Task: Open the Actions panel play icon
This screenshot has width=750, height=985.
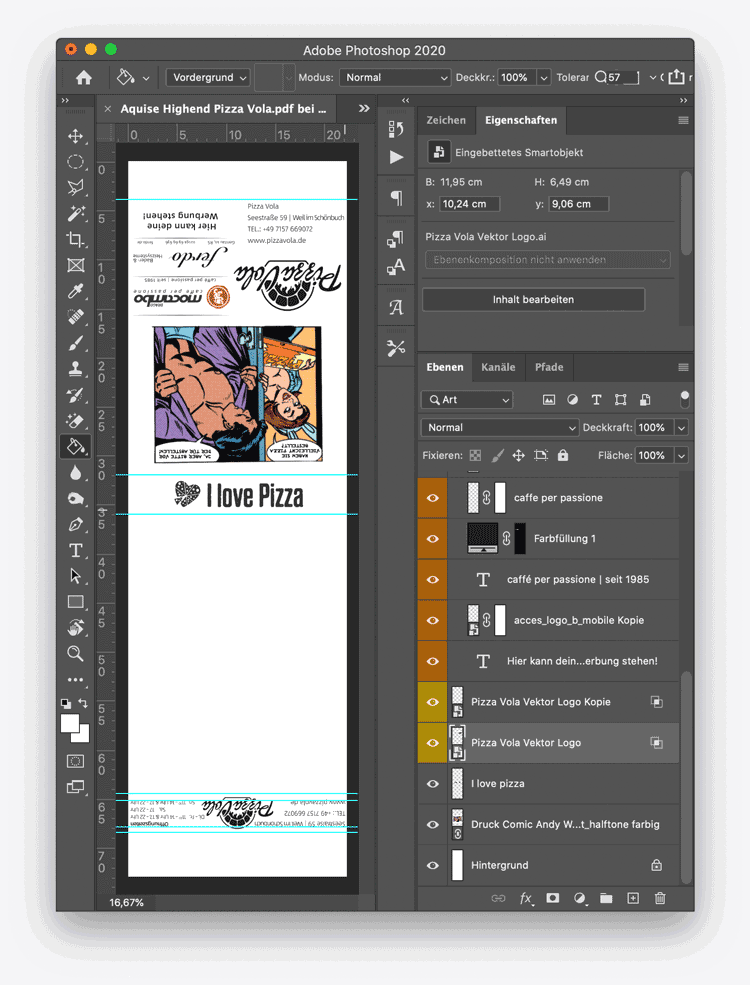Action: [x=396, y=157]
